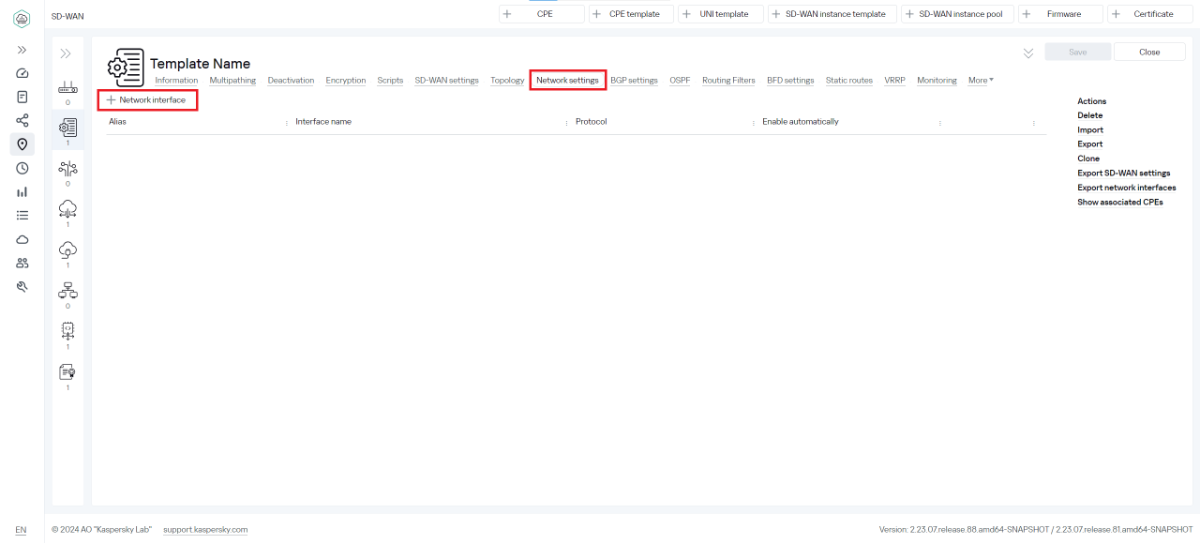This screenshot has width=1200, height=544.
Task: Create a new CPE from top bar
Action: pos(541,14)
